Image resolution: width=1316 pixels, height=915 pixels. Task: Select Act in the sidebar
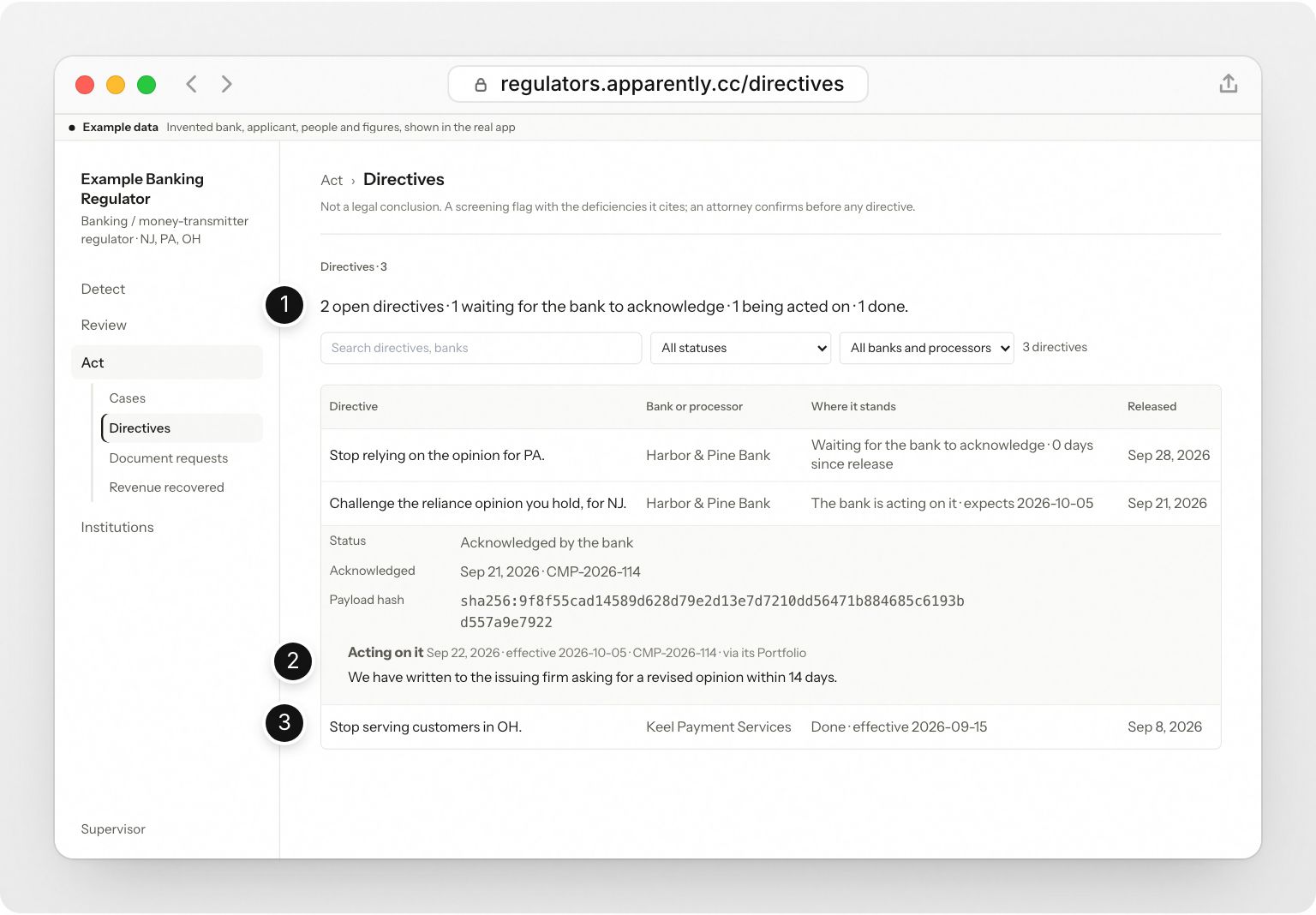[x=167, y=362]
